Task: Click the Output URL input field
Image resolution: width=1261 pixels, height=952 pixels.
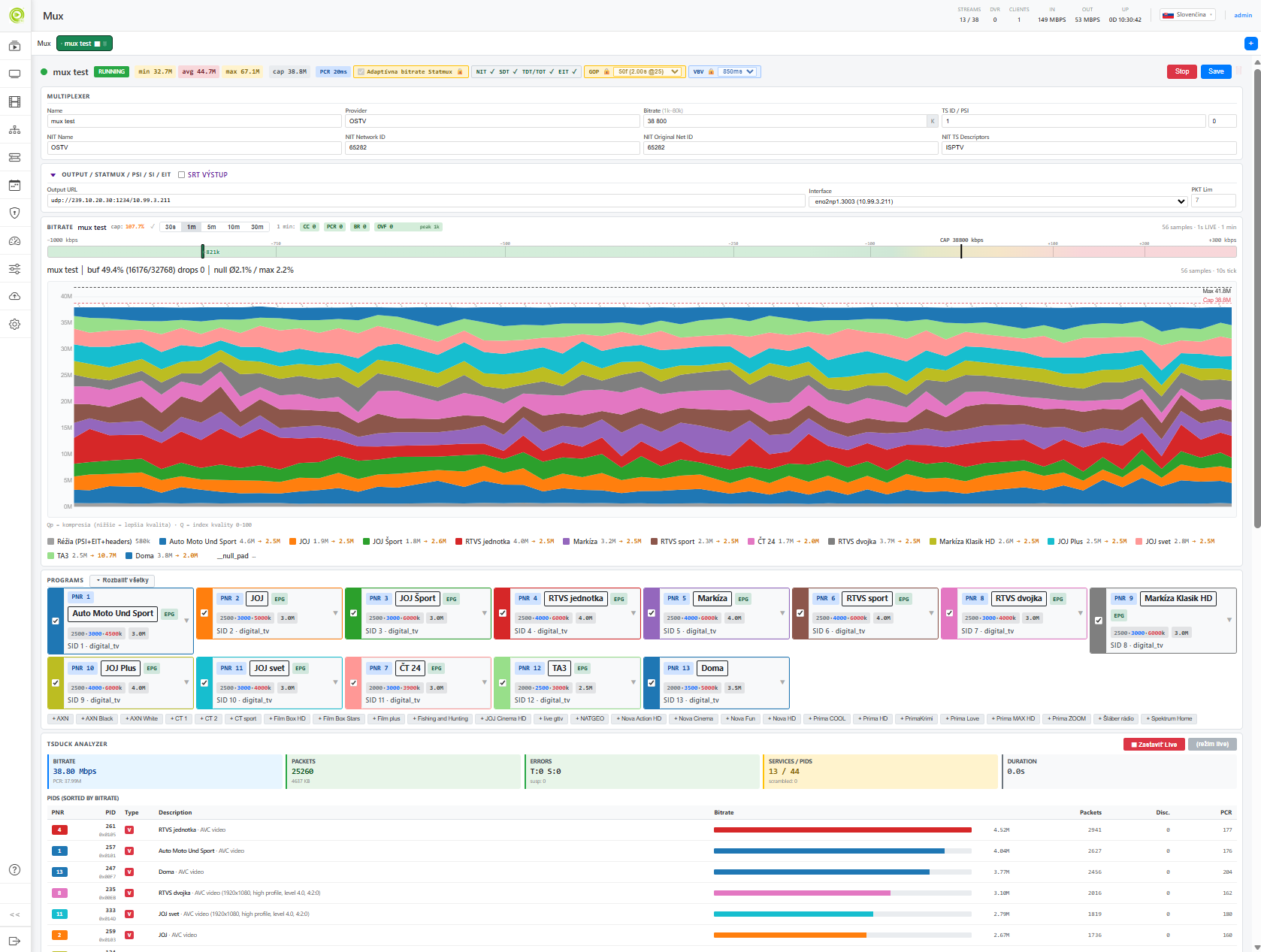Action: coord(426,201)
